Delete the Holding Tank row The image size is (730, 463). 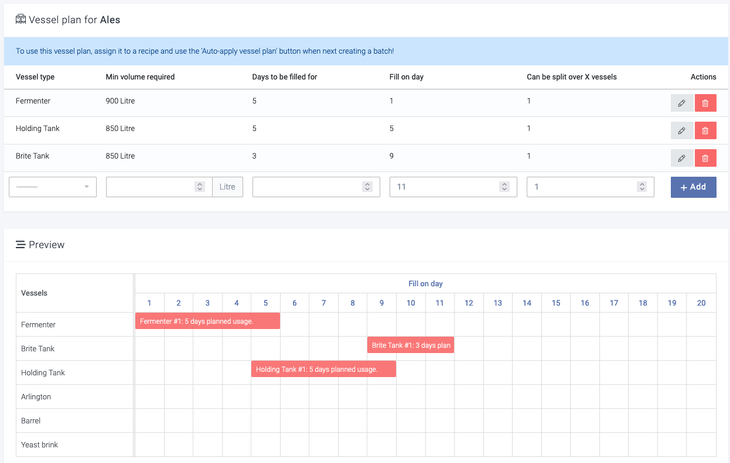point(705,130)
